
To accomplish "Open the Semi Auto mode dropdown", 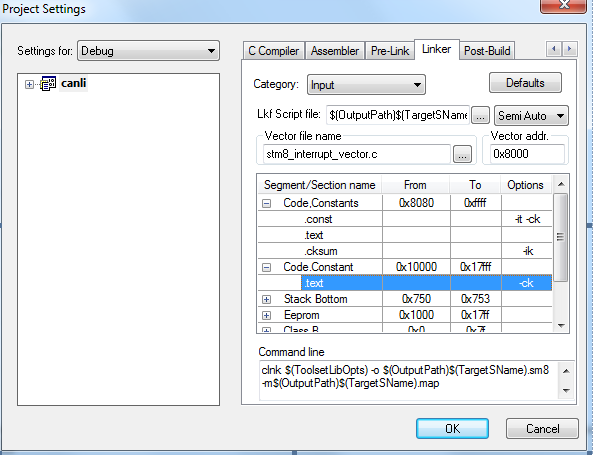I will pyautogui.click(x=531, y=116).
